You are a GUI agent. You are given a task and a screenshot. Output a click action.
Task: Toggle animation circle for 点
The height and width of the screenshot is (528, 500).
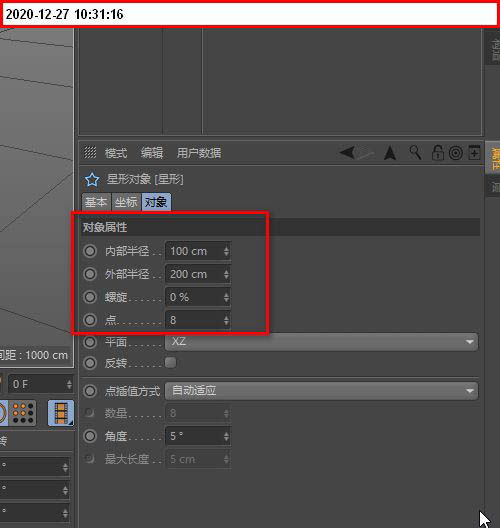(90, 320)
